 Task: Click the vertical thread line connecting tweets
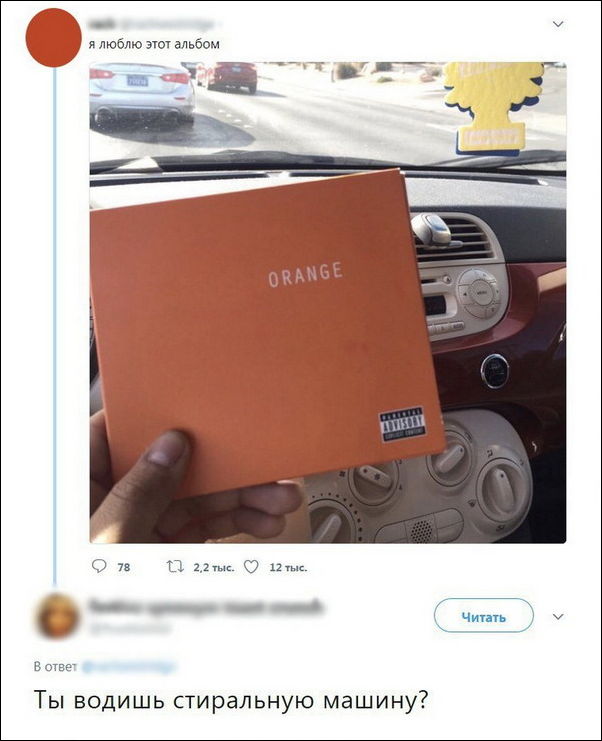click(x=55, y=326)
